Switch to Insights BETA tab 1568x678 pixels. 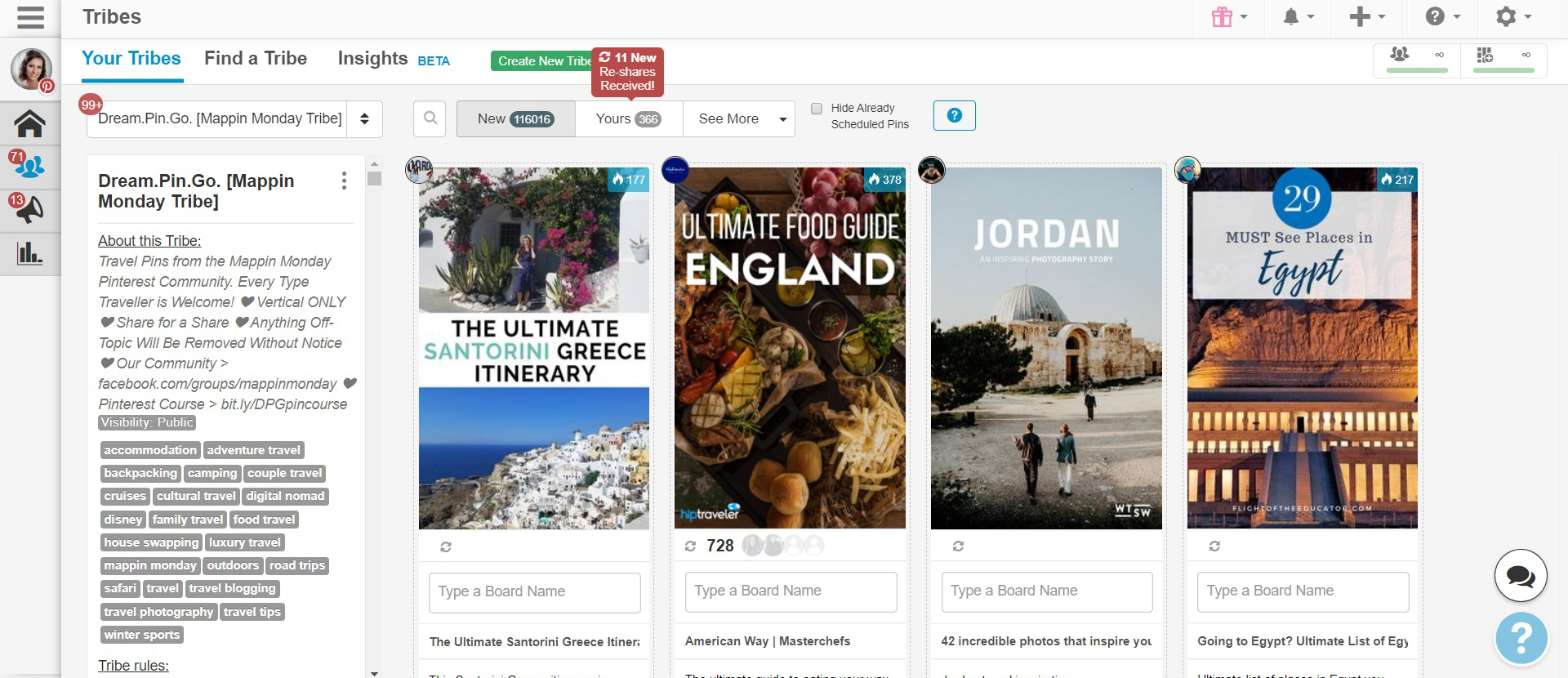(x=394, y=59)
